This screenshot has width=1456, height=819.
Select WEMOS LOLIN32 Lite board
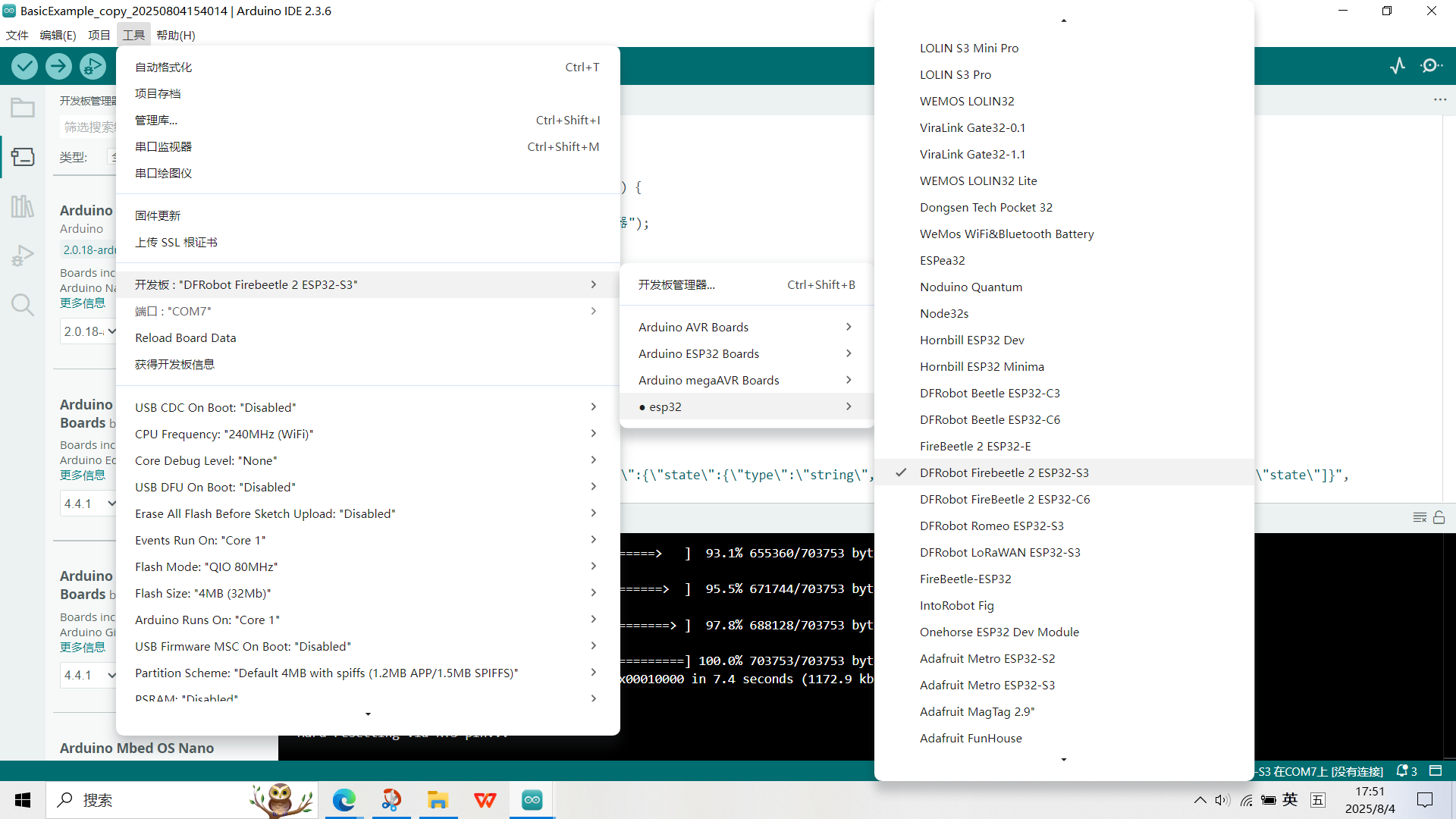(x=1064, y=180)
